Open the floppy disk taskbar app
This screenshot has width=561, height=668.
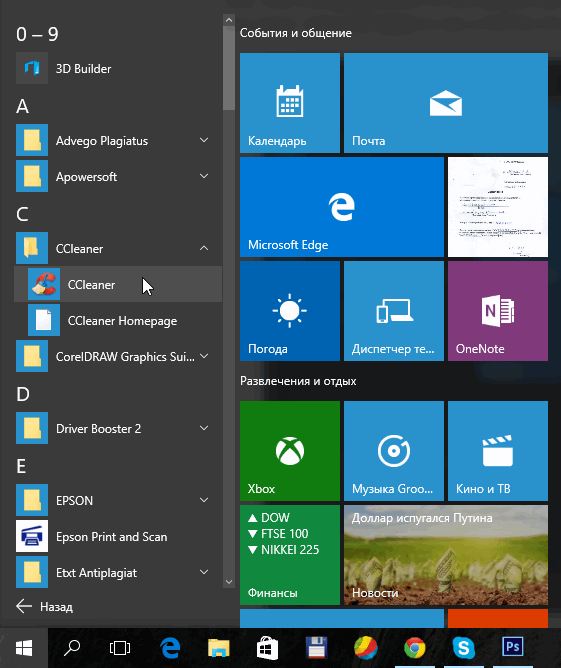[x=316, y=648]
